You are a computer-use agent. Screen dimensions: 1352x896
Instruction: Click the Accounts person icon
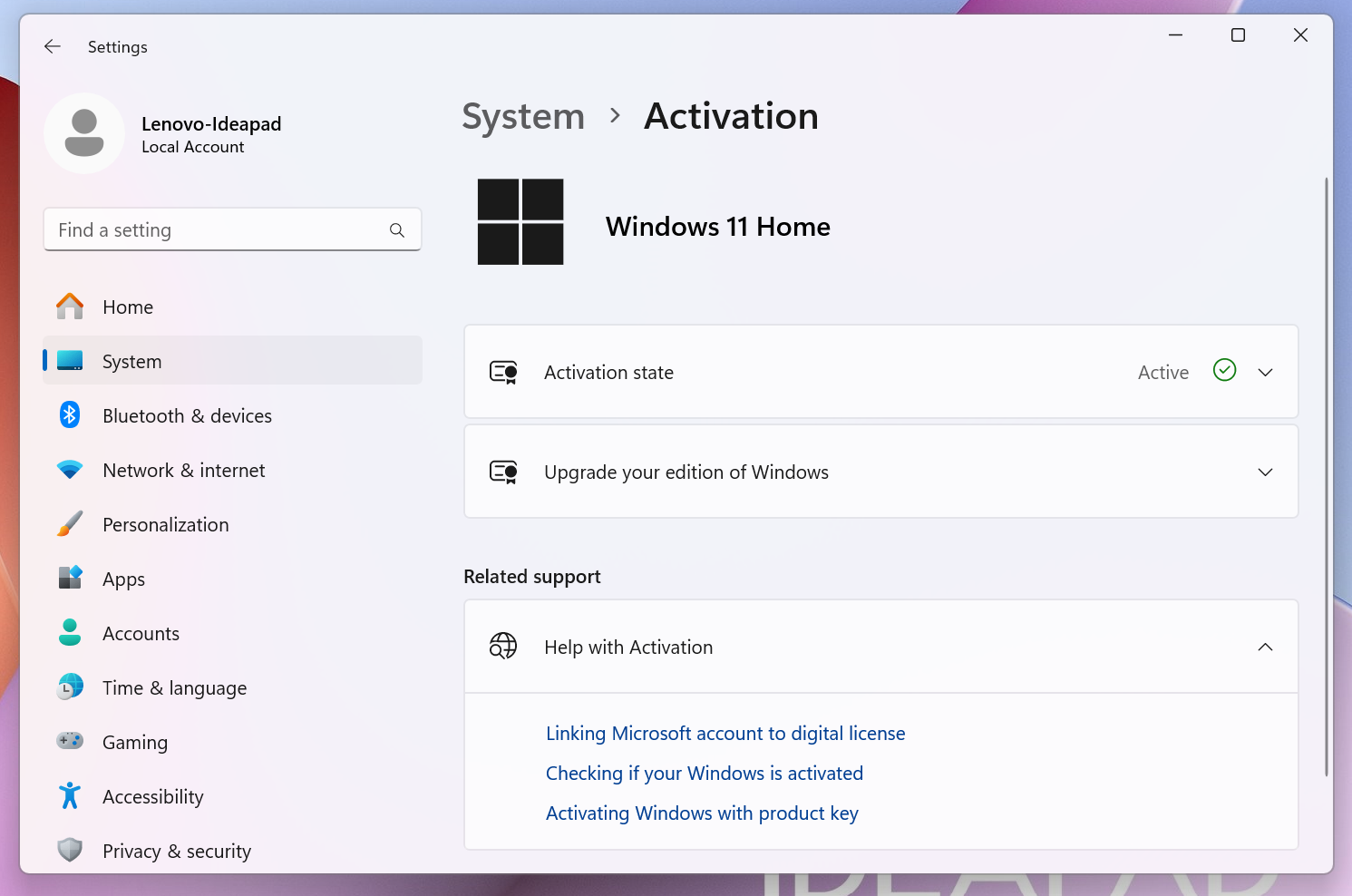click(70, 632)
